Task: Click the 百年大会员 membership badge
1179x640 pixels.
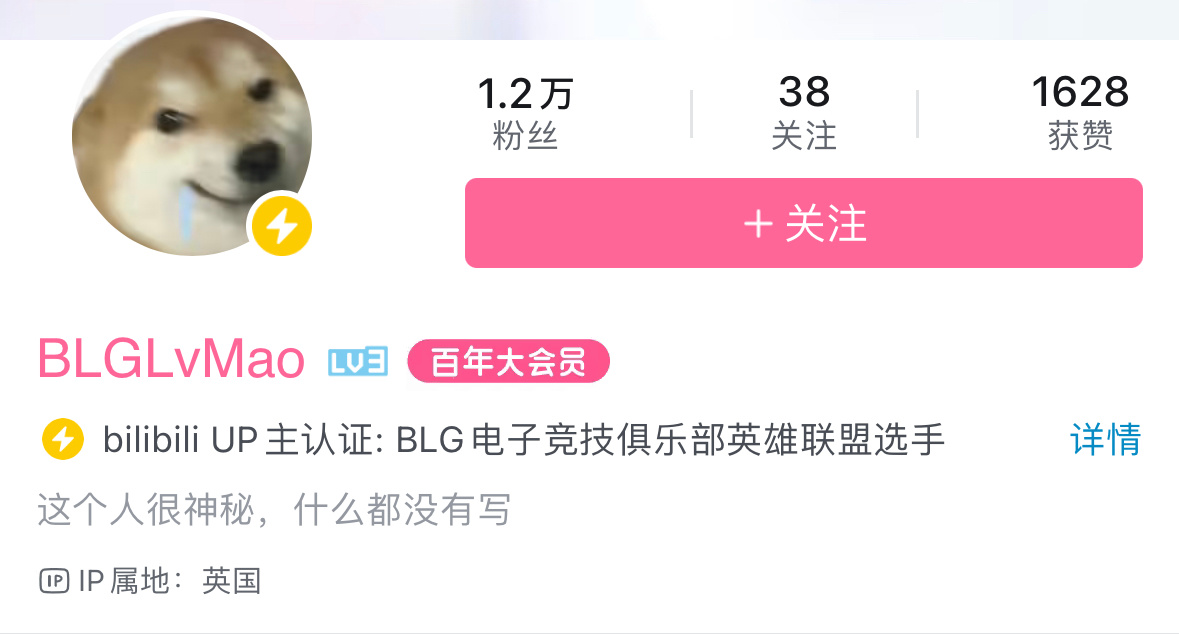Action: tap(508, 361)
